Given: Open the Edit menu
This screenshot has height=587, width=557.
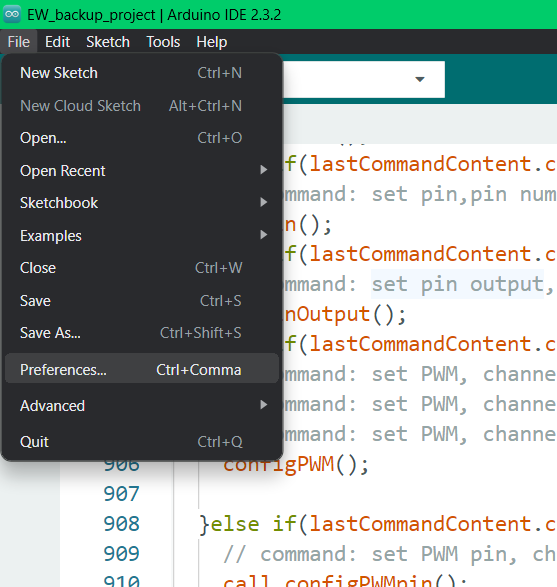Looking at the screenshot, I should click(x=57, y=42).
